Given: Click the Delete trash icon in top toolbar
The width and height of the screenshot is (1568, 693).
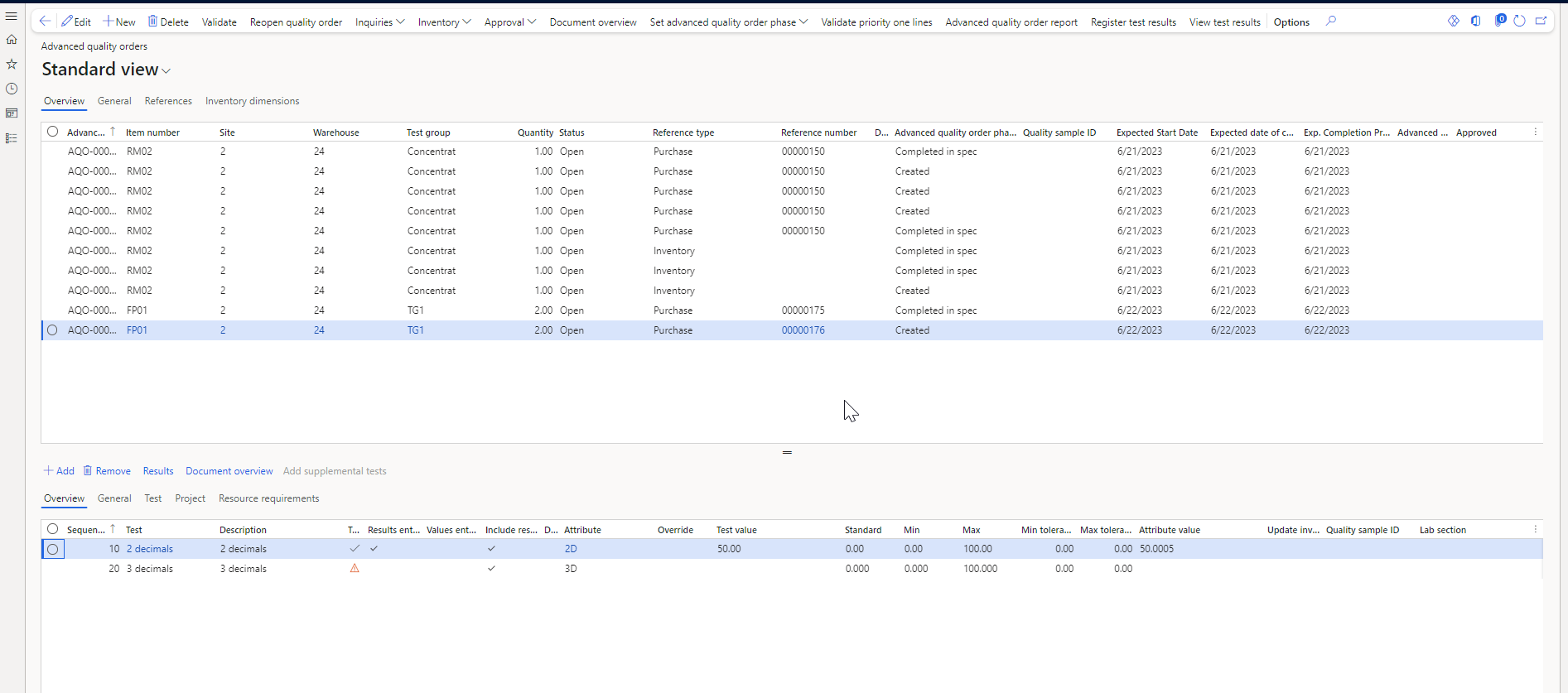Looking at the screenshot, I should 152,22.
